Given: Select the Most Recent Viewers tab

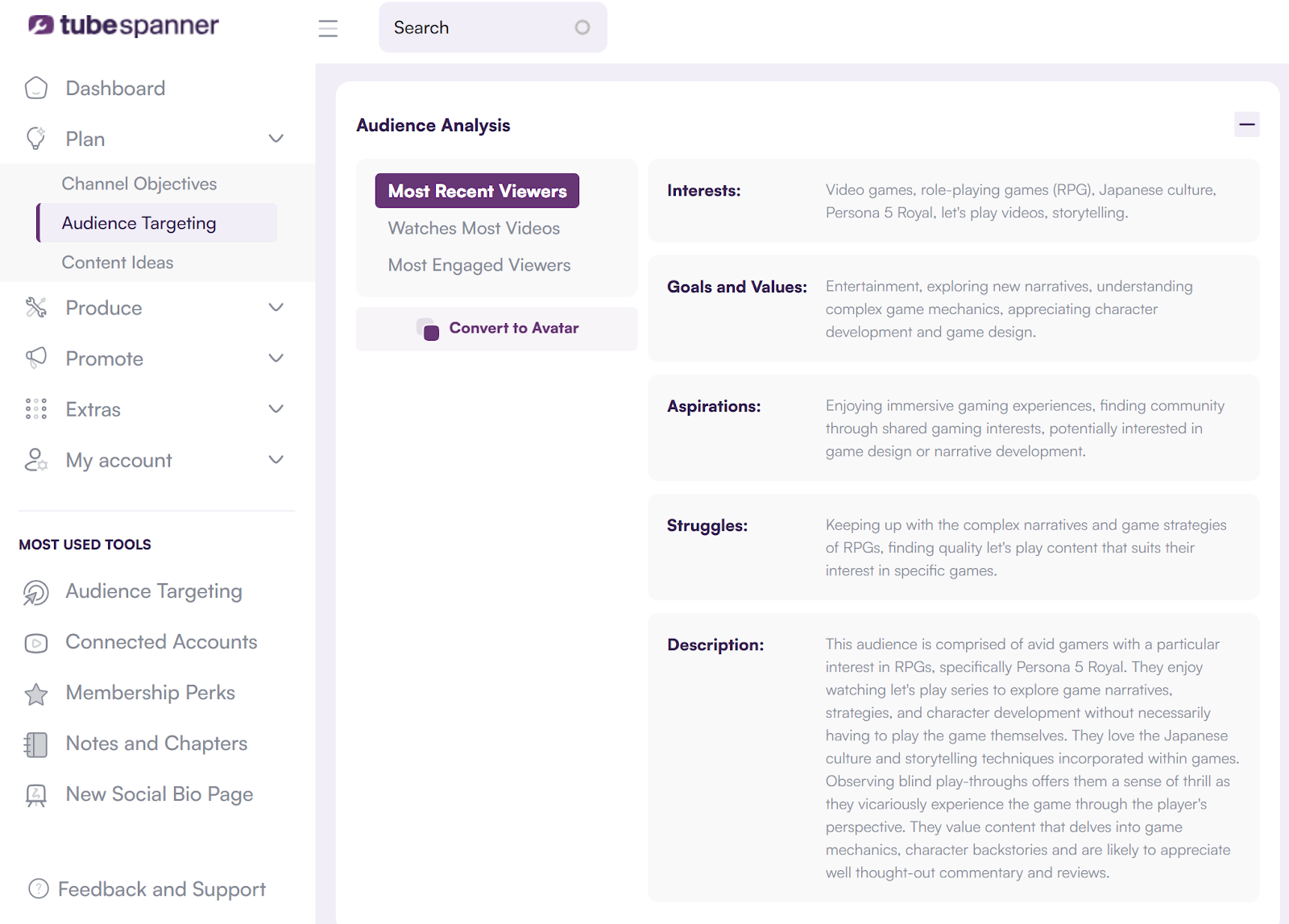Looking at the screenshot, I should pos(477,191).
